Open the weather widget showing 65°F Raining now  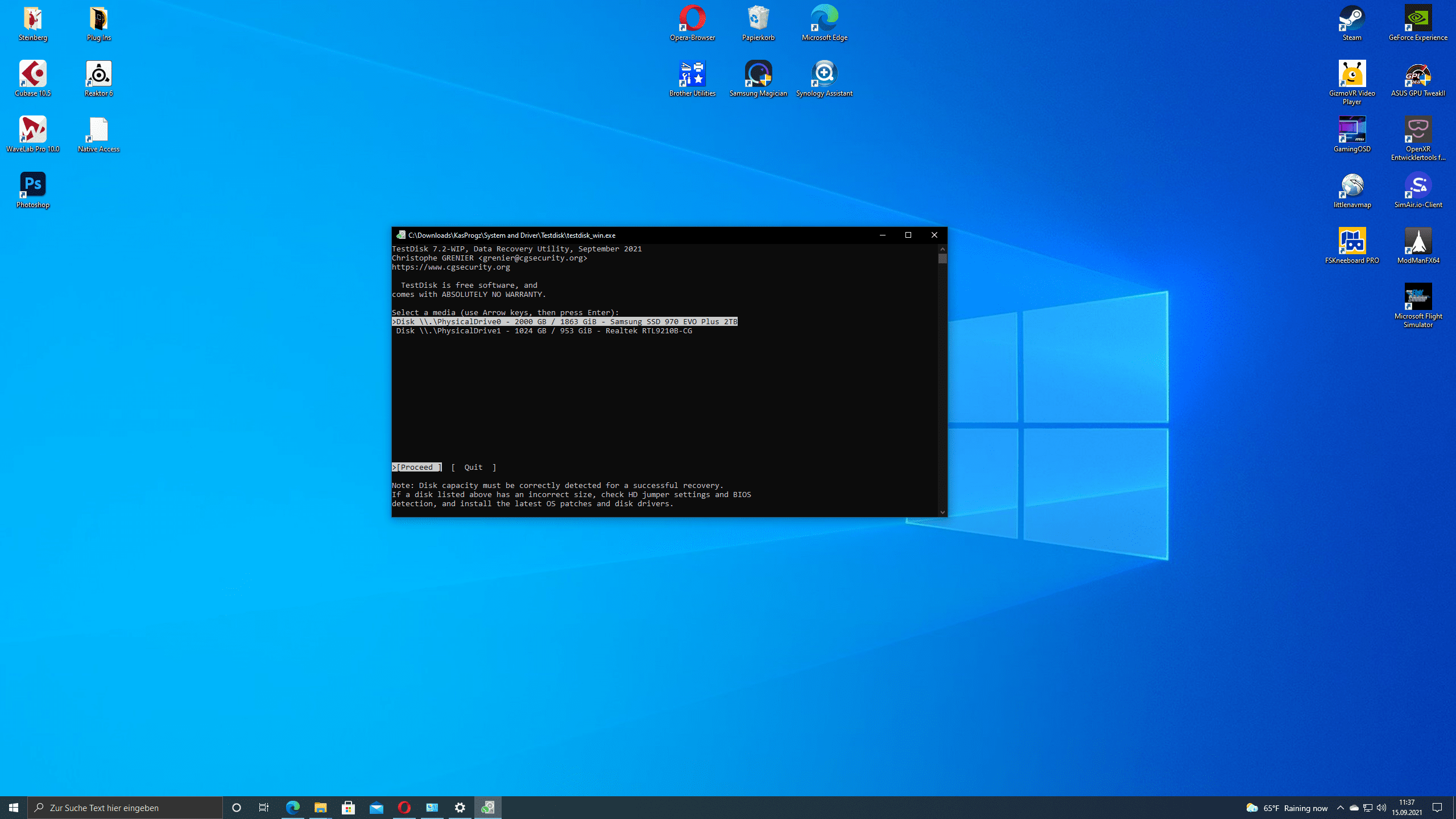tap(1287, 808)
